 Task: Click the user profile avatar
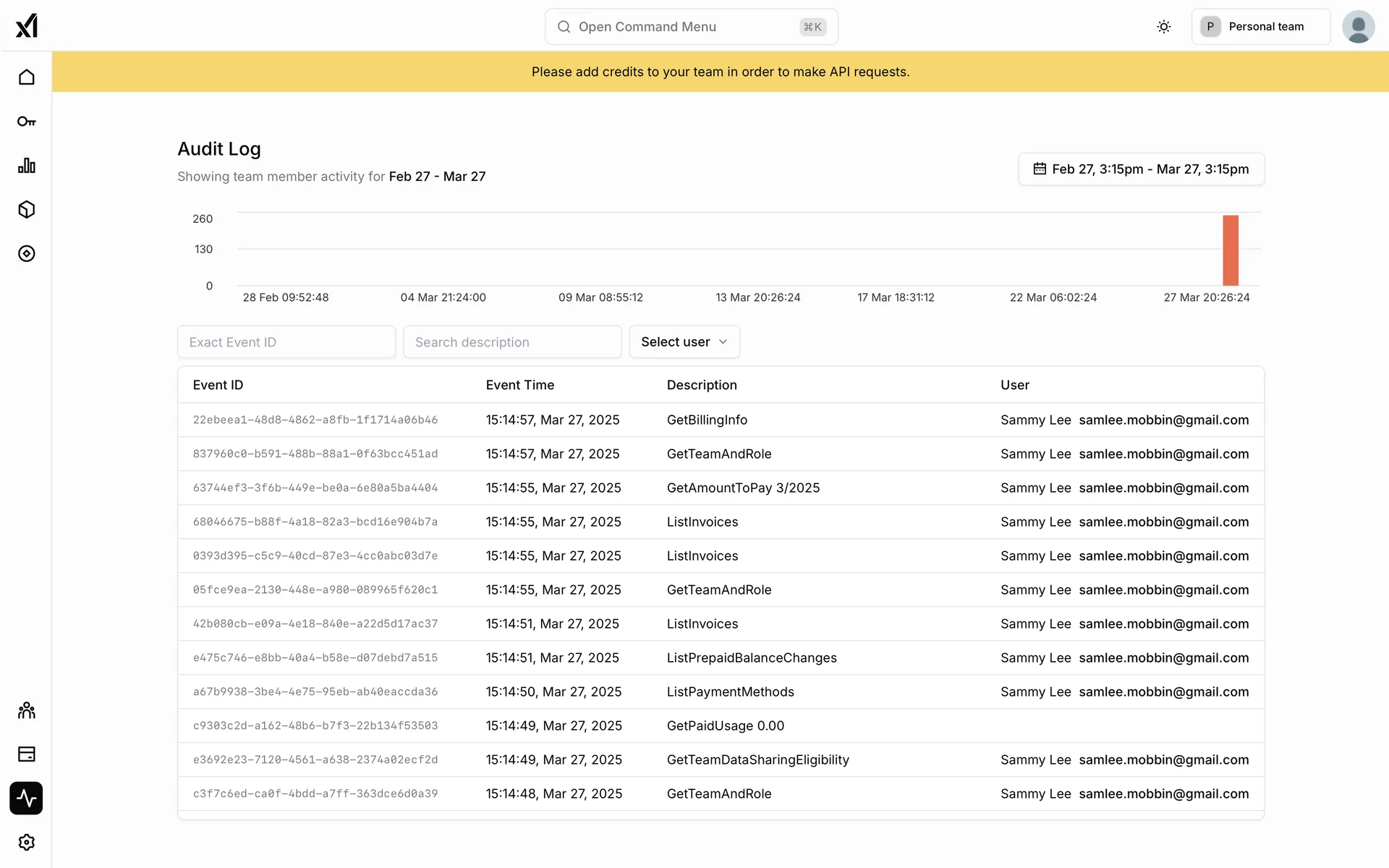click(1358, 27)
